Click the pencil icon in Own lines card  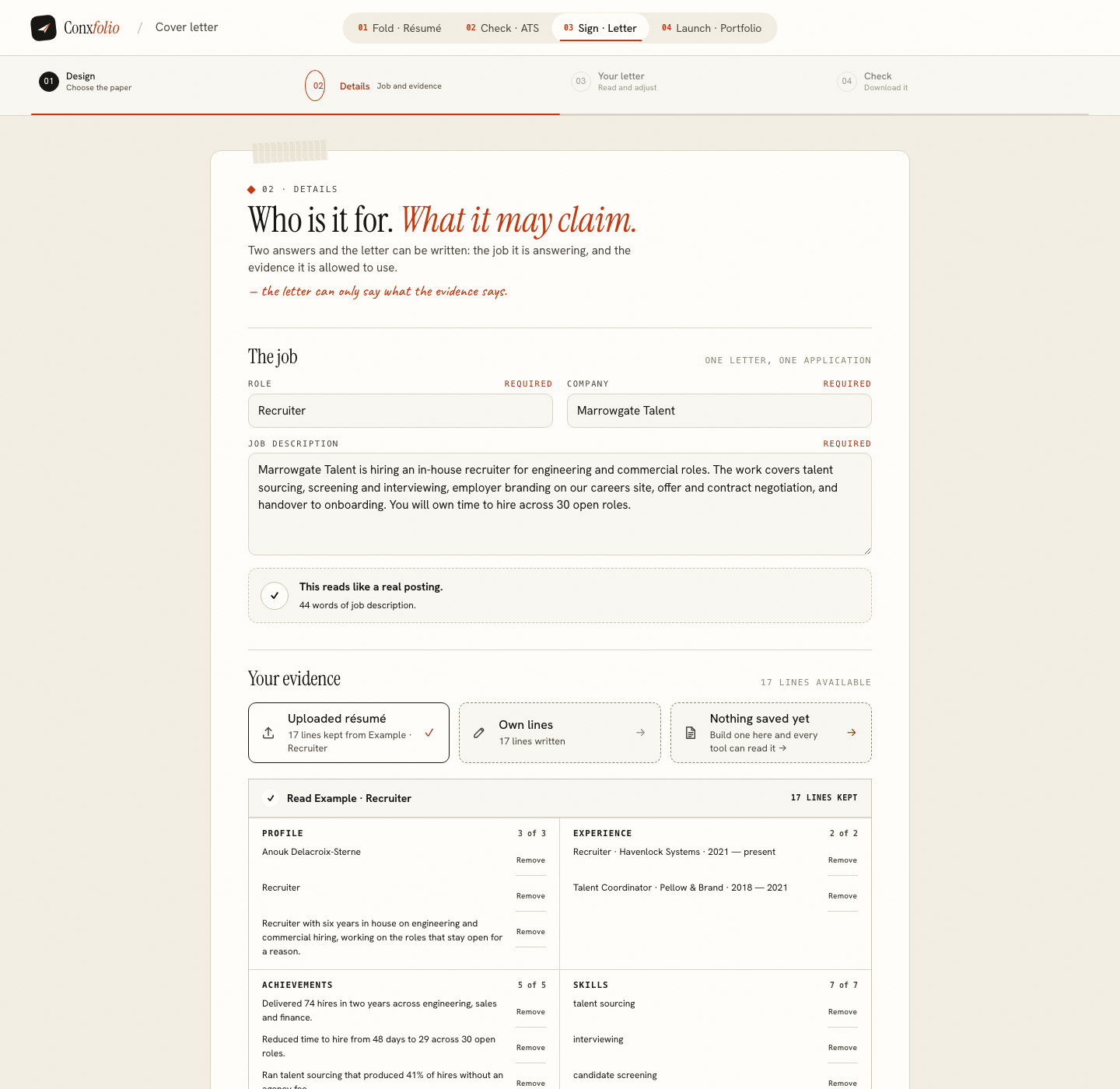point(479,733)
